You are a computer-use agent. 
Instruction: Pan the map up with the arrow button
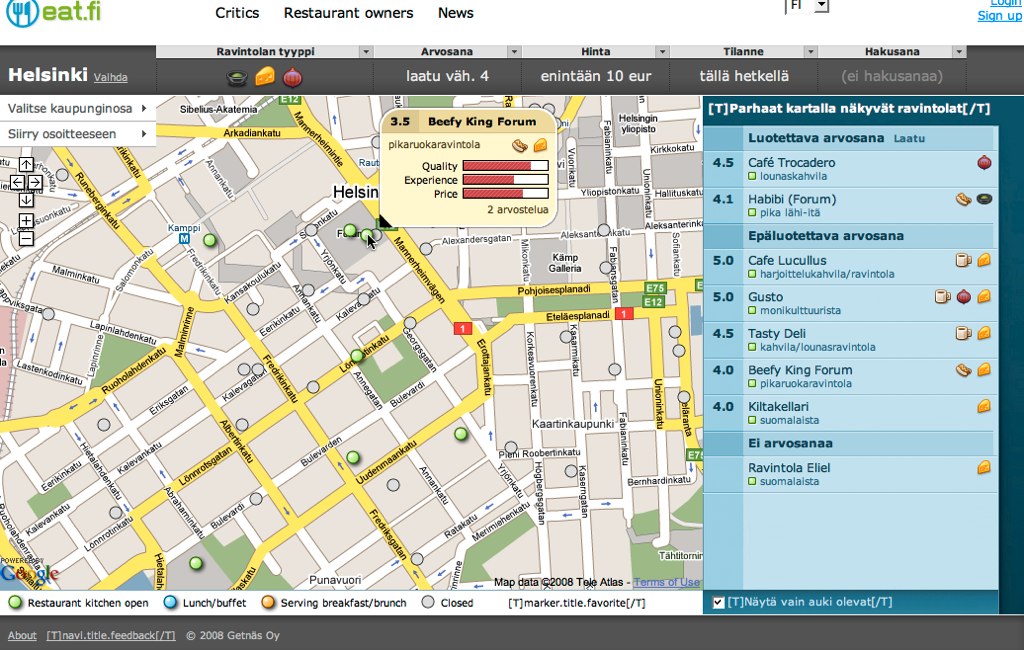(26, 165)
